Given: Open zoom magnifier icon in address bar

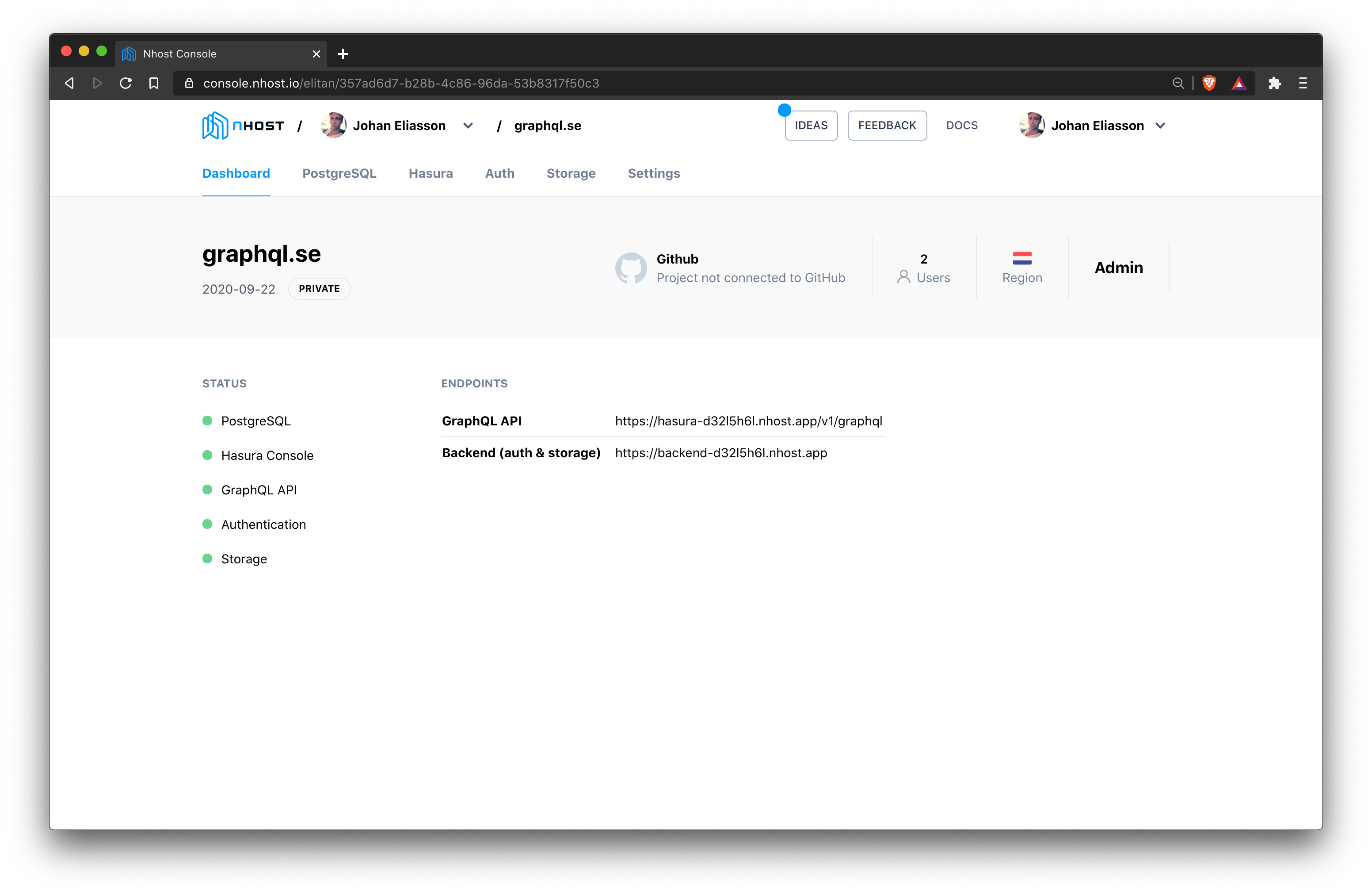Looking at the screenshot, I should click(1178, 83).
